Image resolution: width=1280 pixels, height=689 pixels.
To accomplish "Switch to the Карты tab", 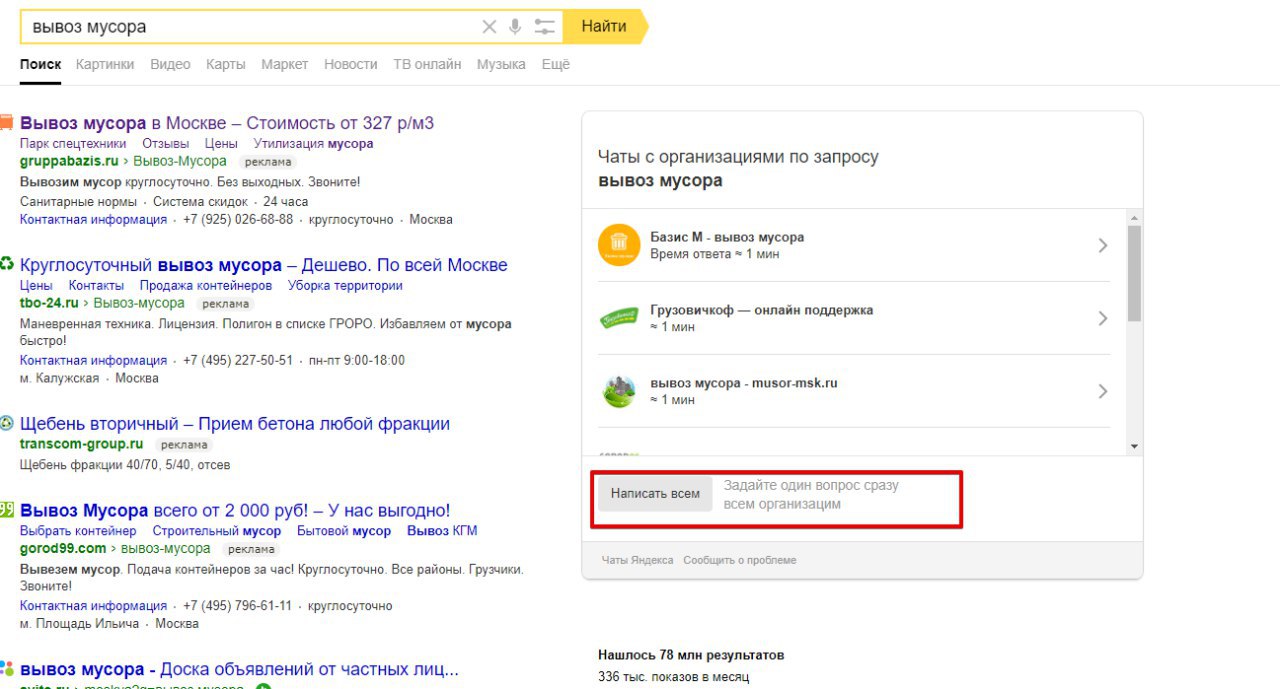I will (x=226, y=64).
